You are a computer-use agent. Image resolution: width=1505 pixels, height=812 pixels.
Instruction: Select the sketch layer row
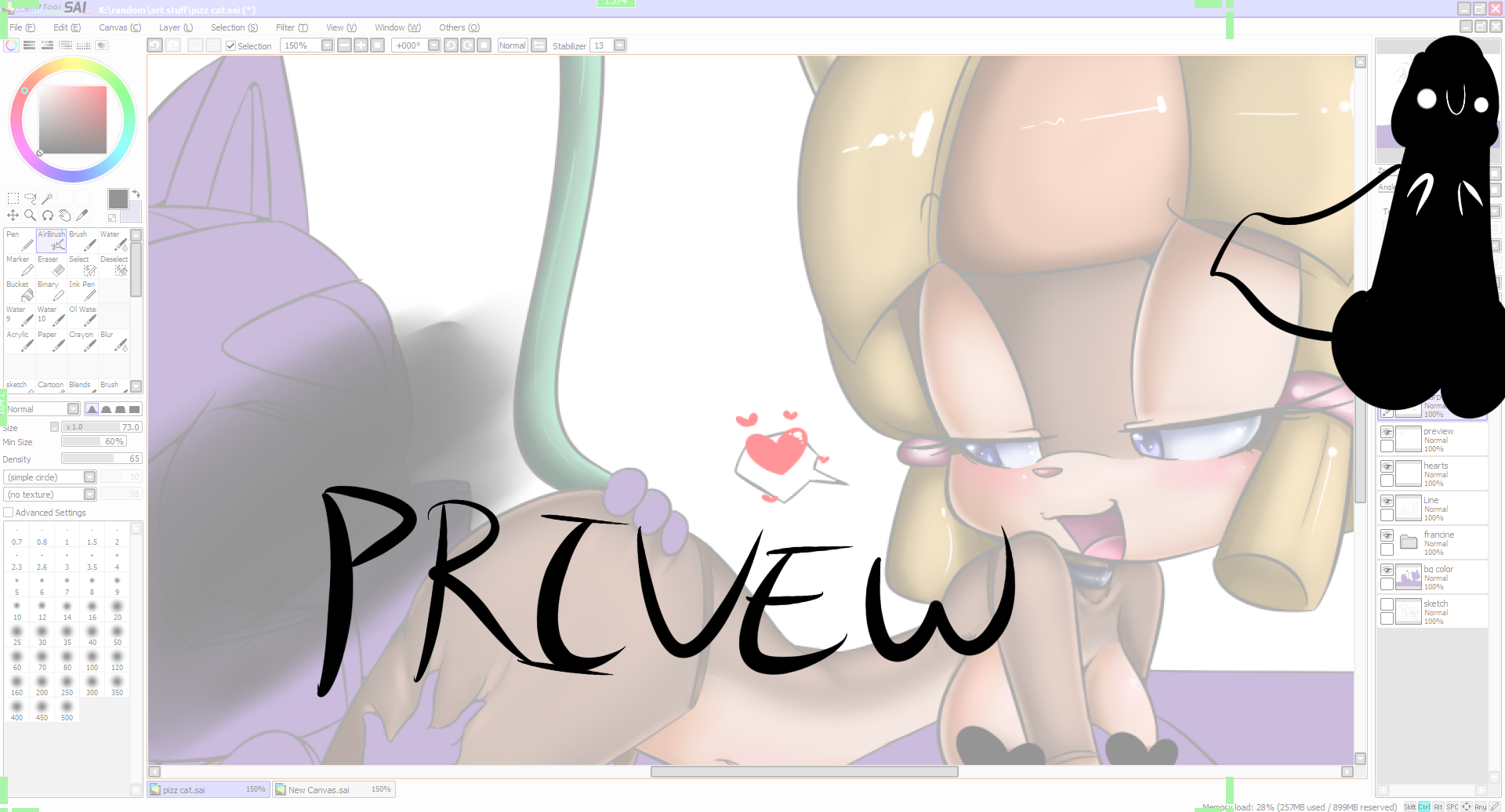click(x=1433, y=612)
